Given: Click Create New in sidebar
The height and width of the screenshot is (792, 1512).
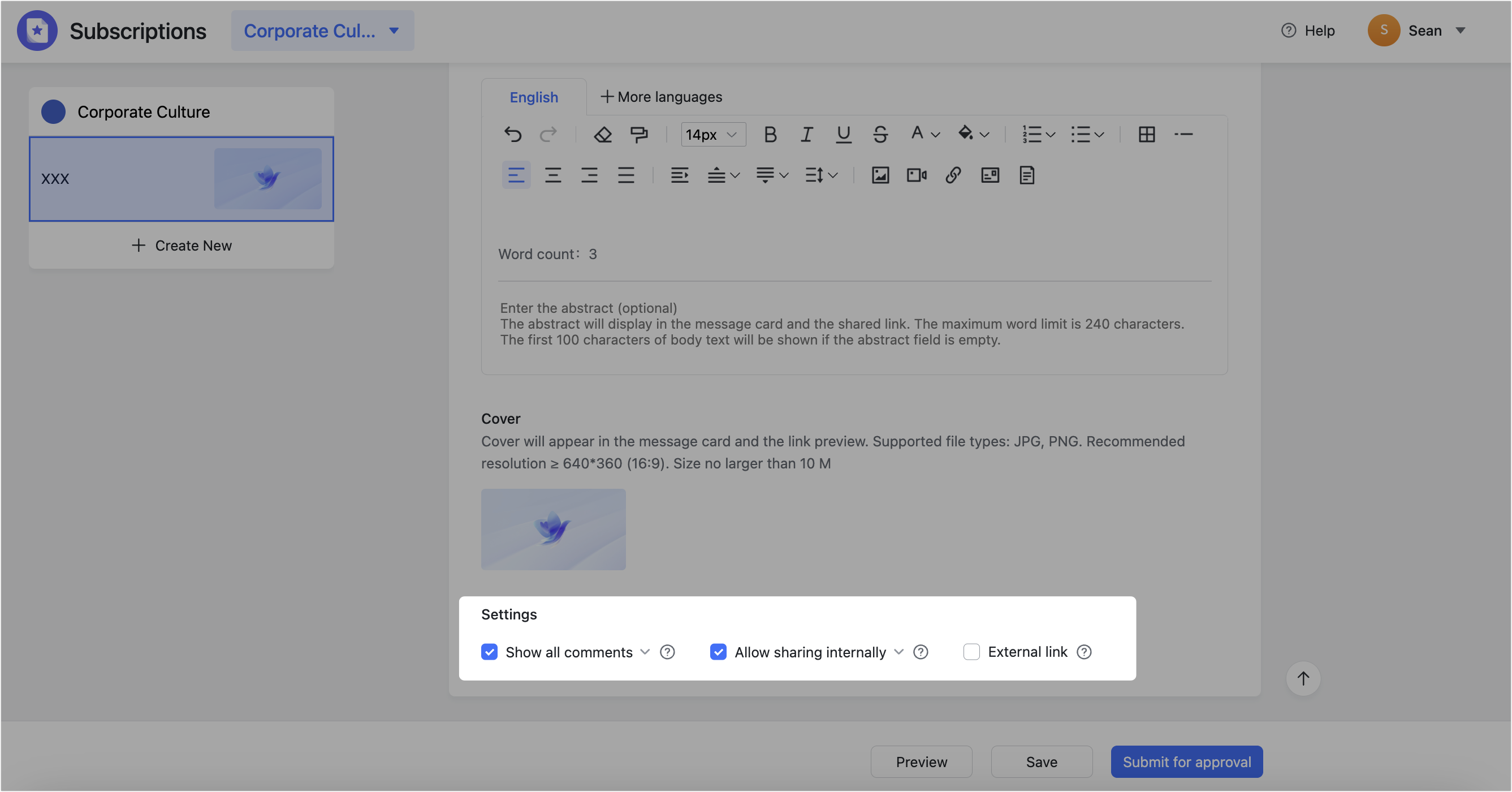Looking at the screenshot, I should coord(182,246).
